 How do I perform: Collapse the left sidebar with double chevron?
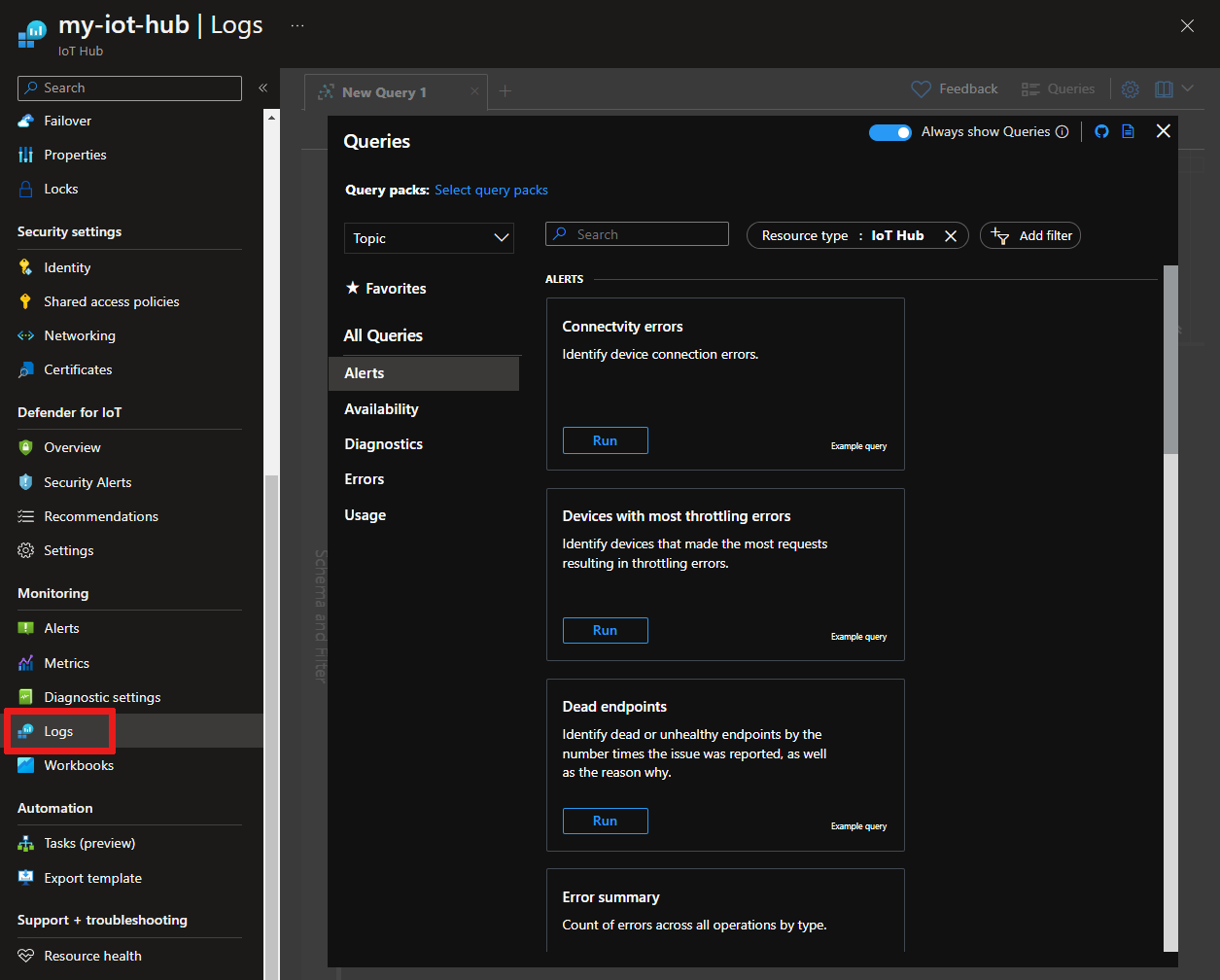click(x=262, y=87)
